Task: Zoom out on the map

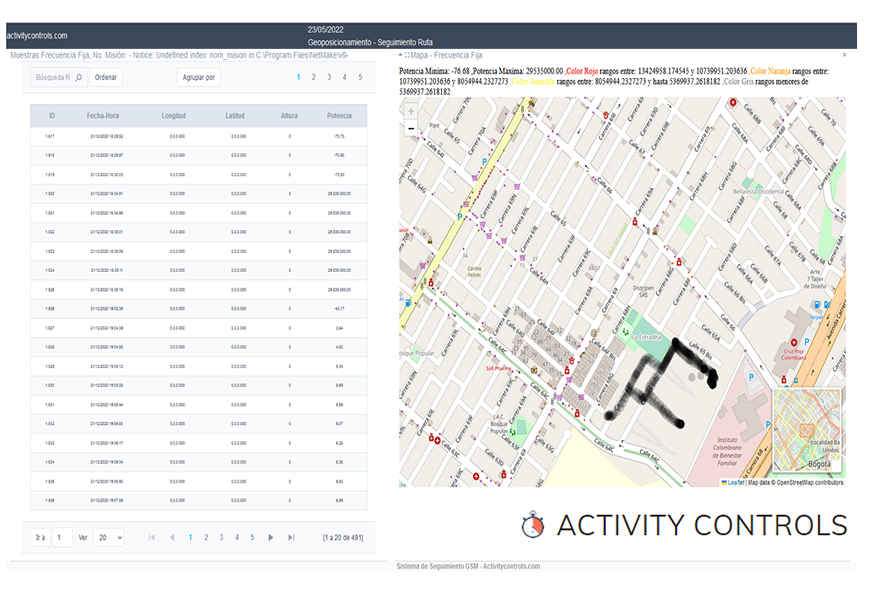Action: click(x=411, y=128)
